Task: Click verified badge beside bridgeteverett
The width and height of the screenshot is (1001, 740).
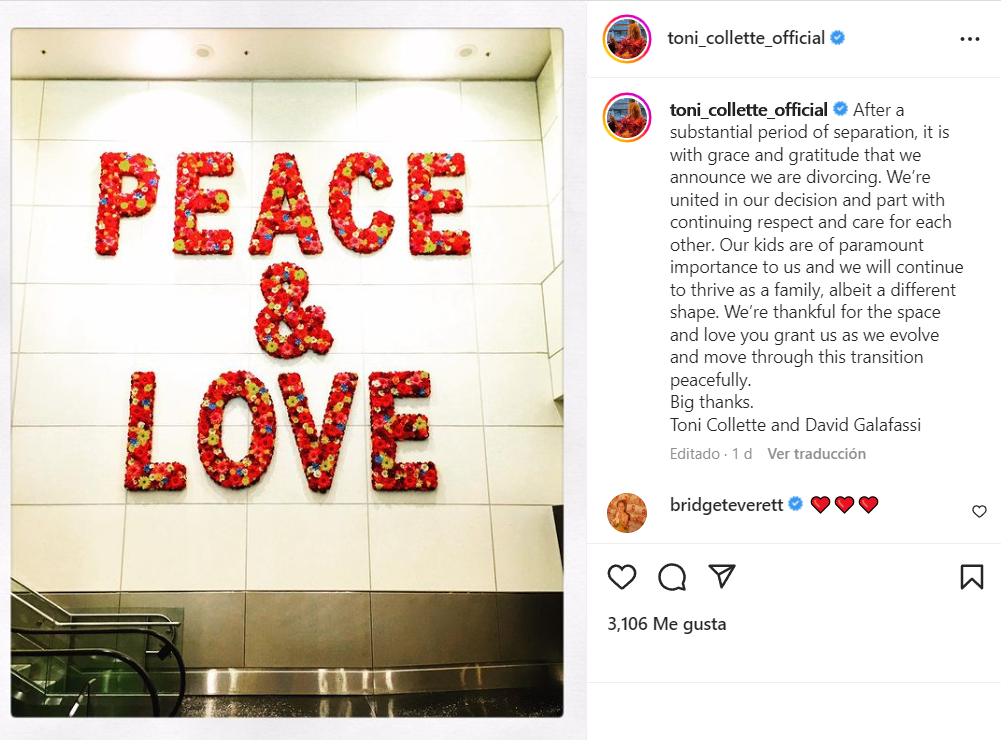Action: (795, 504)
